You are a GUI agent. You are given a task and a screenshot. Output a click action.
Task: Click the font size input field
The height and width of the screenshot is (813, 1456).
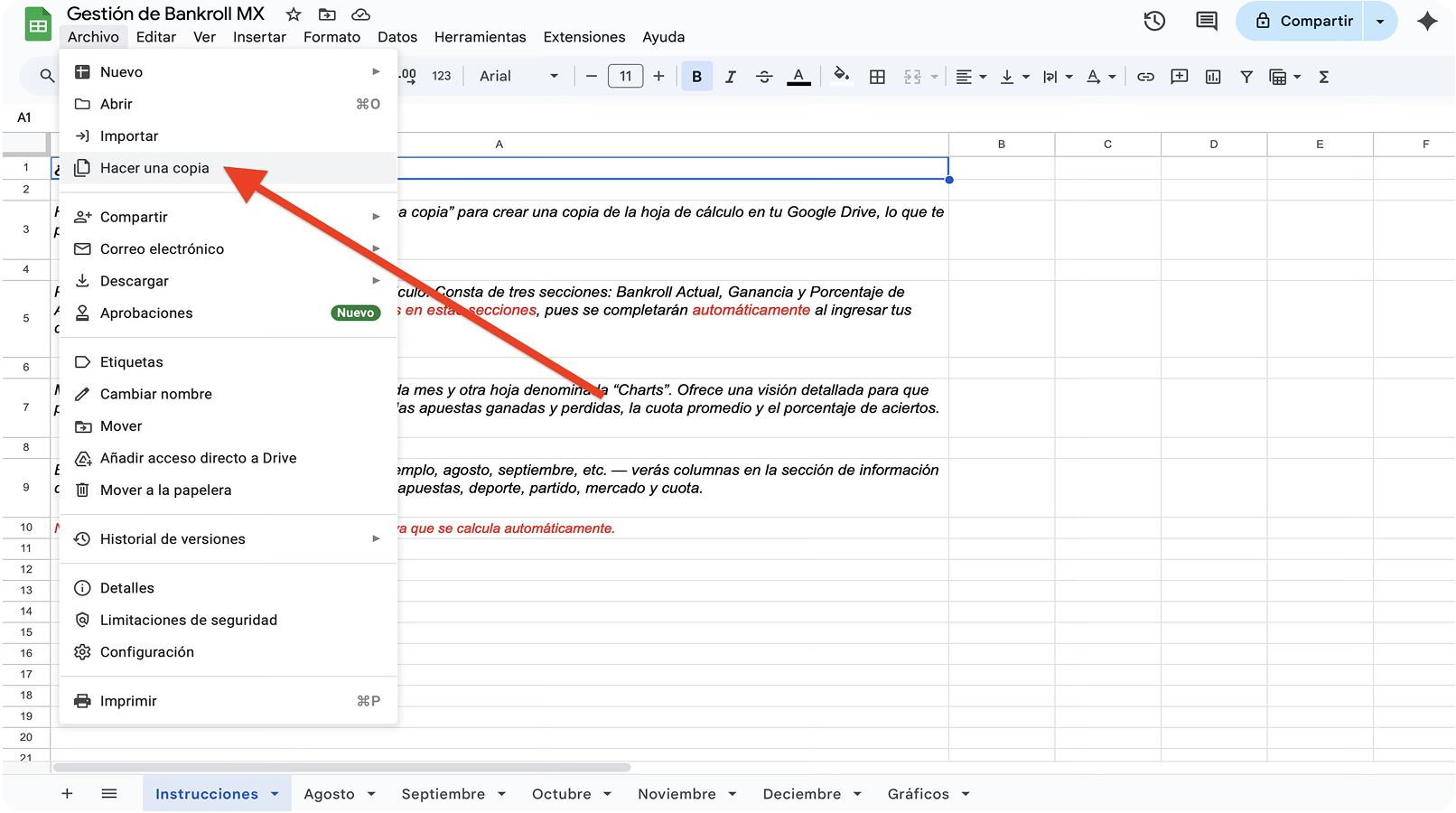(625, 77)
